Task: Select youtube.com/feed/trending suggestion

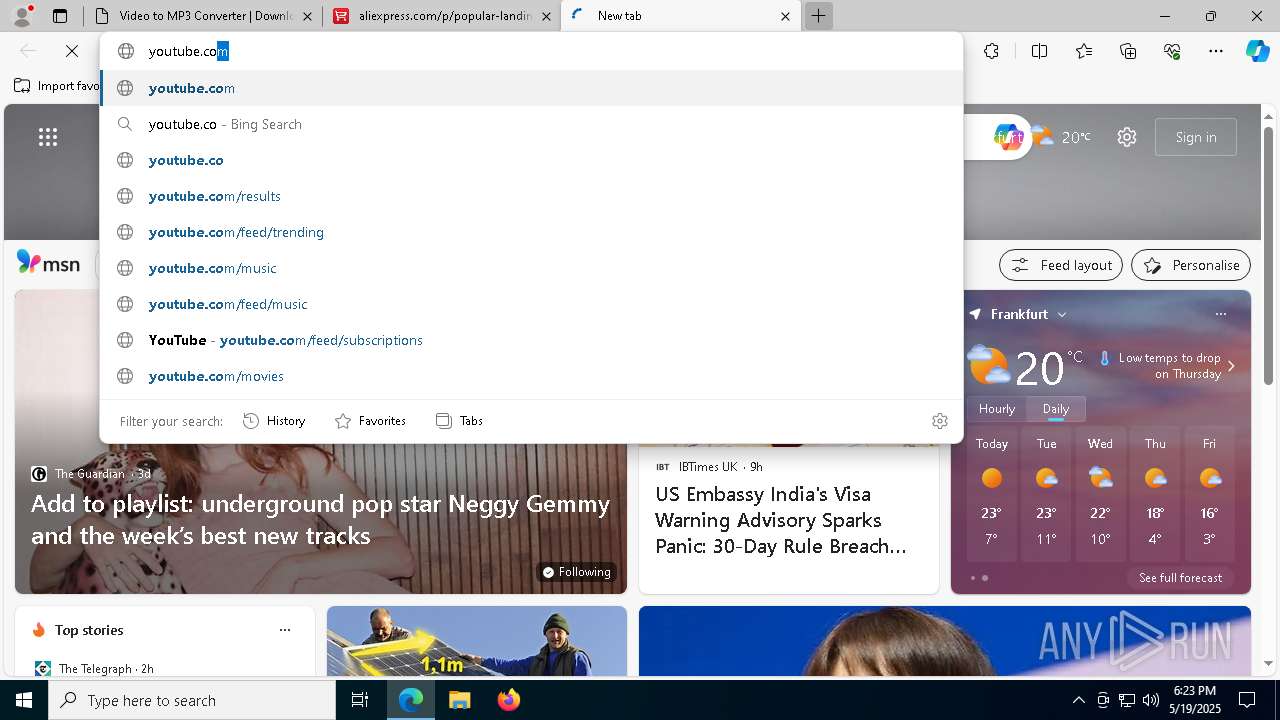Action: coord(531,232)
